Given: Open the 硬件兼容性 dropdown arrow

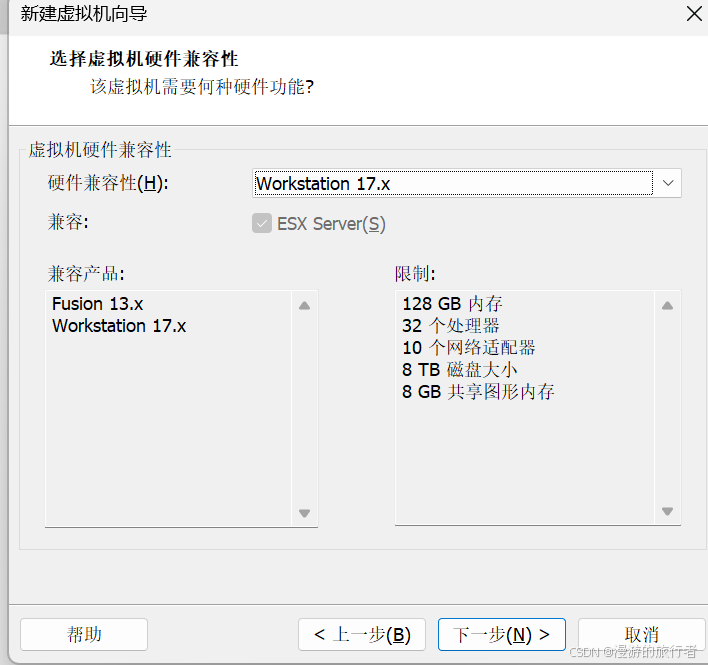Looking at the screenshot, I should [668, 183].
